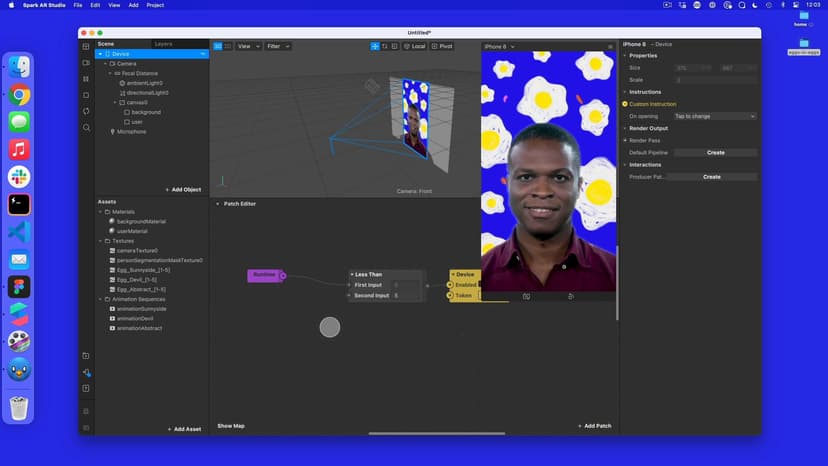Click the upload/export icon in left toolbar
This screenshot has height=466, width=828.
click(x=86, y=388)
